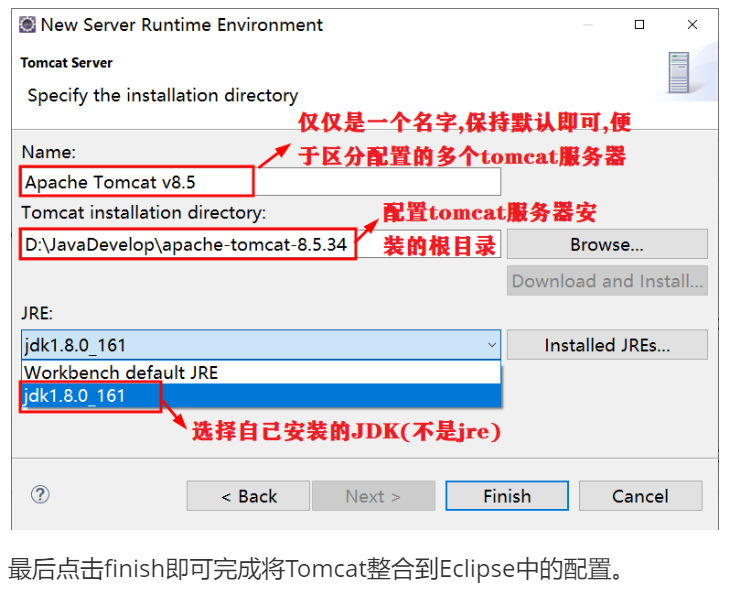Open the Installed JREs... dialog
This screenshot has height=602, width=737.
(607, 345)
